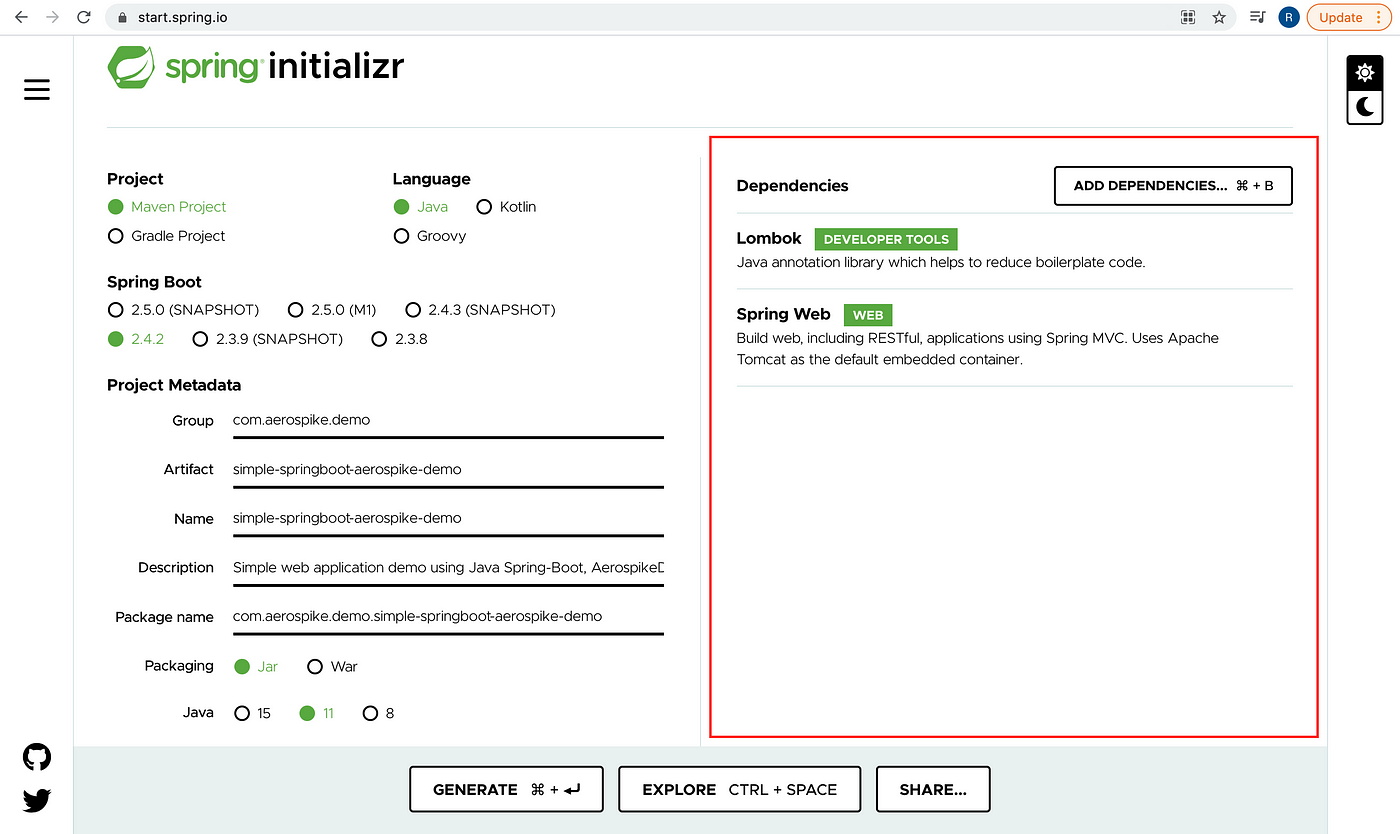Go back in browser history

click(x=21, y=17)
